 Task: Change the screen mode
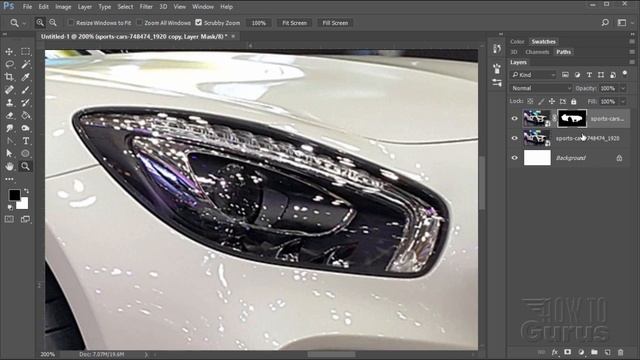(25, 219)
